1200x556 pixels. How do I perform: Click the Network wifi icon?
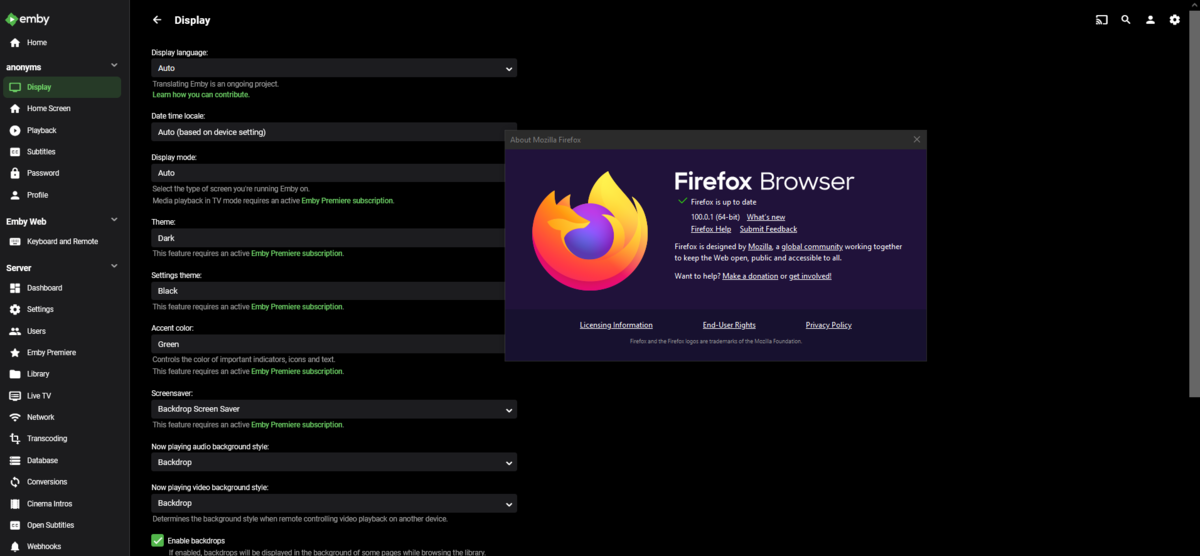(15, 417)
